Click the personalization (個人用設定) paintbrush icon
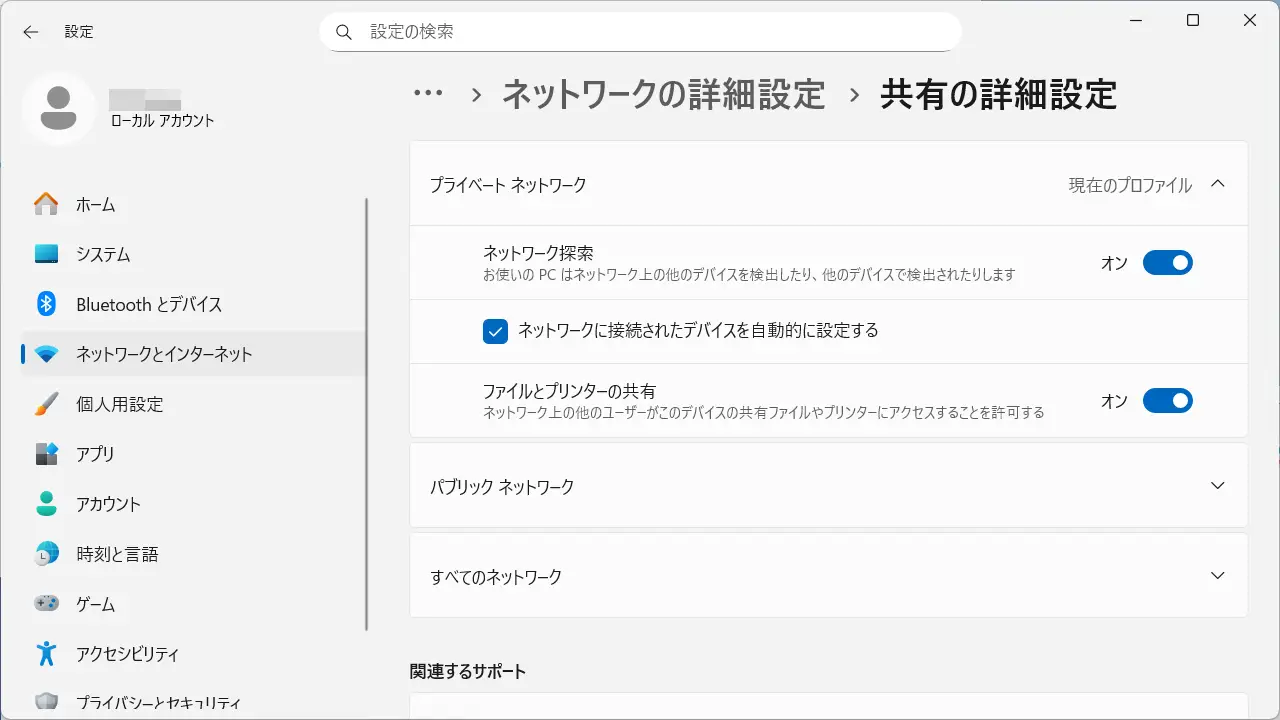1280x720 pixels. [x=46, y=404]
